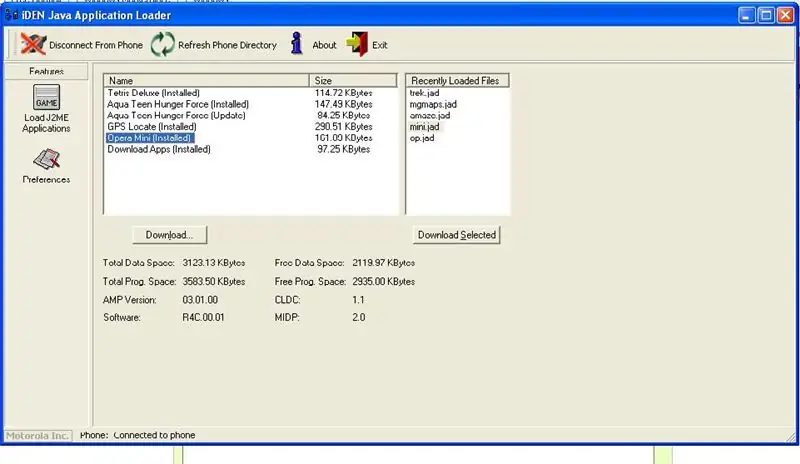Select trek.jad in recent files
Viewport: 800px width, 464px height.
[x=424, y=93]
